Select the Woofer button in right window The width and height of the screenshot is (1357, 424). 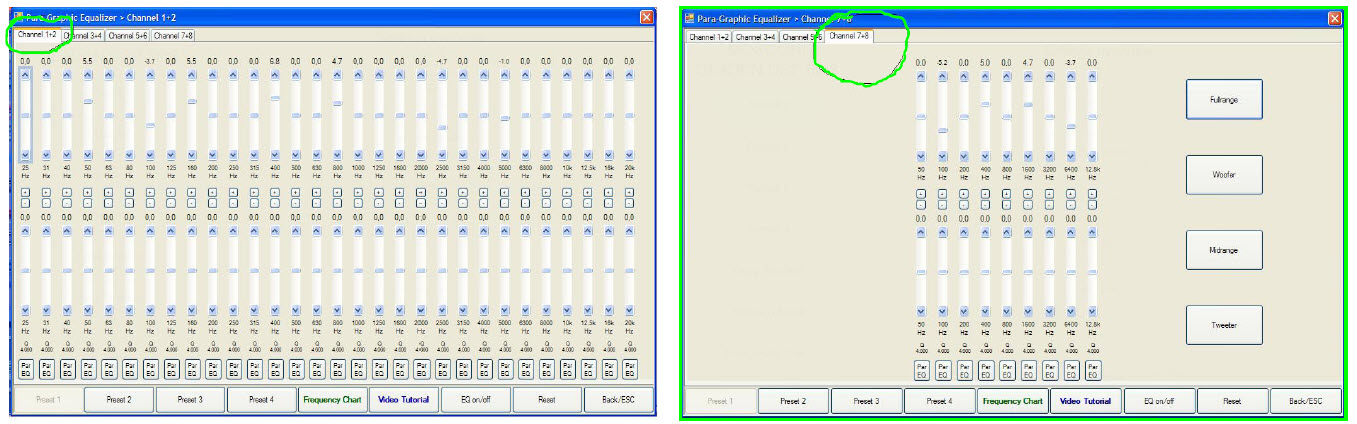1223,174
